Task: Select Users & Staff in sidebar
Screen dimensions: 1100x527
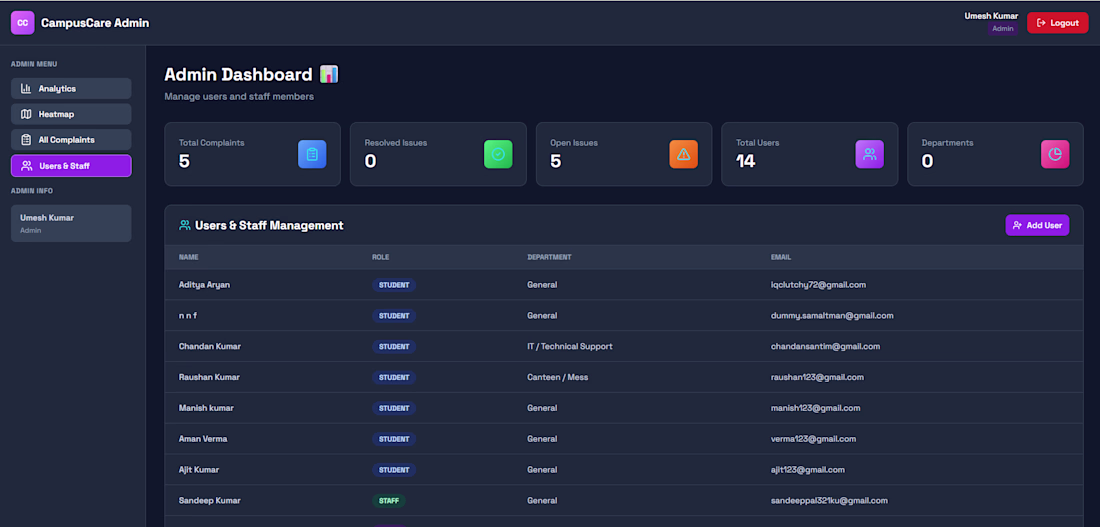Action: (71, 166)
